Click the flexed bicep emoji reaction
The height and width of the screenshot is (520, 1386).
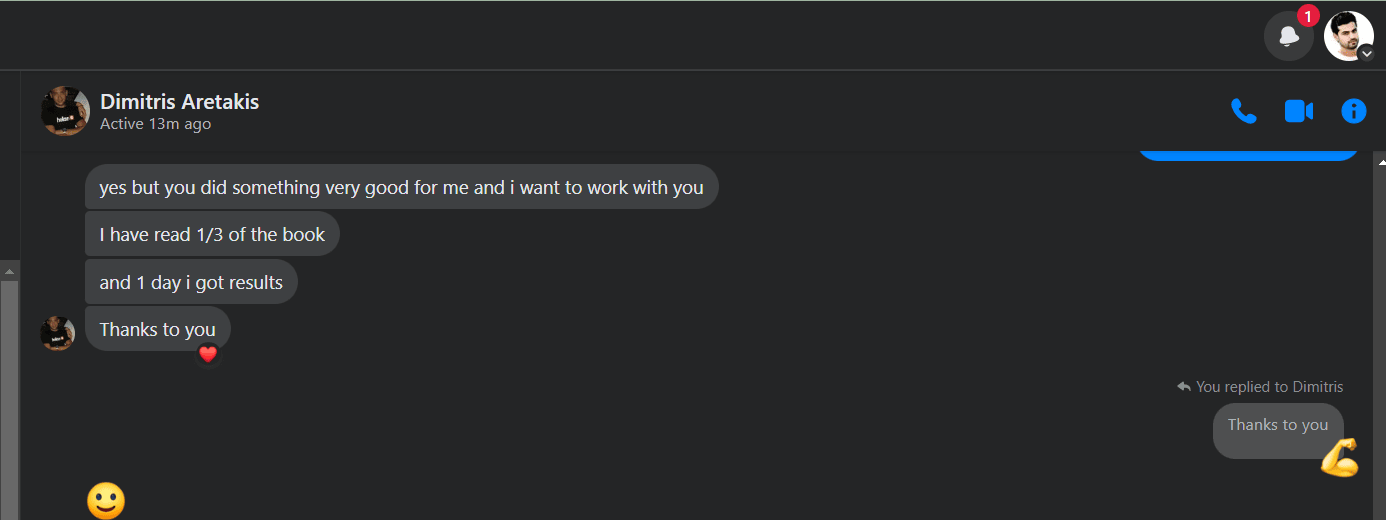tap(1339, 457)
